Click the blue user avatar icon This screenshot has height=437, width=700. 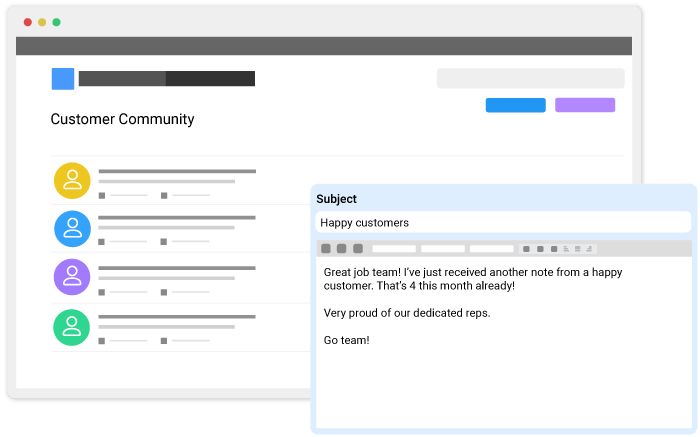click(x=72, y=229)
